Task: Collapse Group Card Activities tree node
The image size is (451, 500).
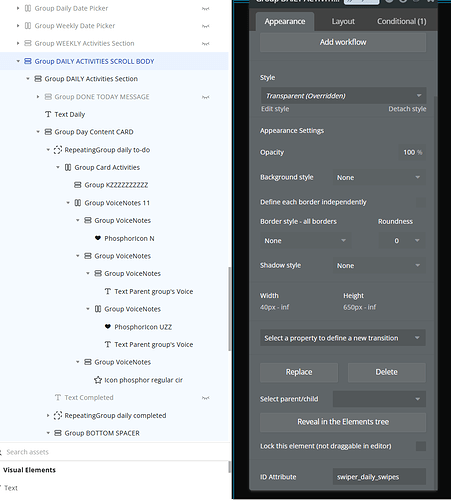Action: click(x=58, y=167)
